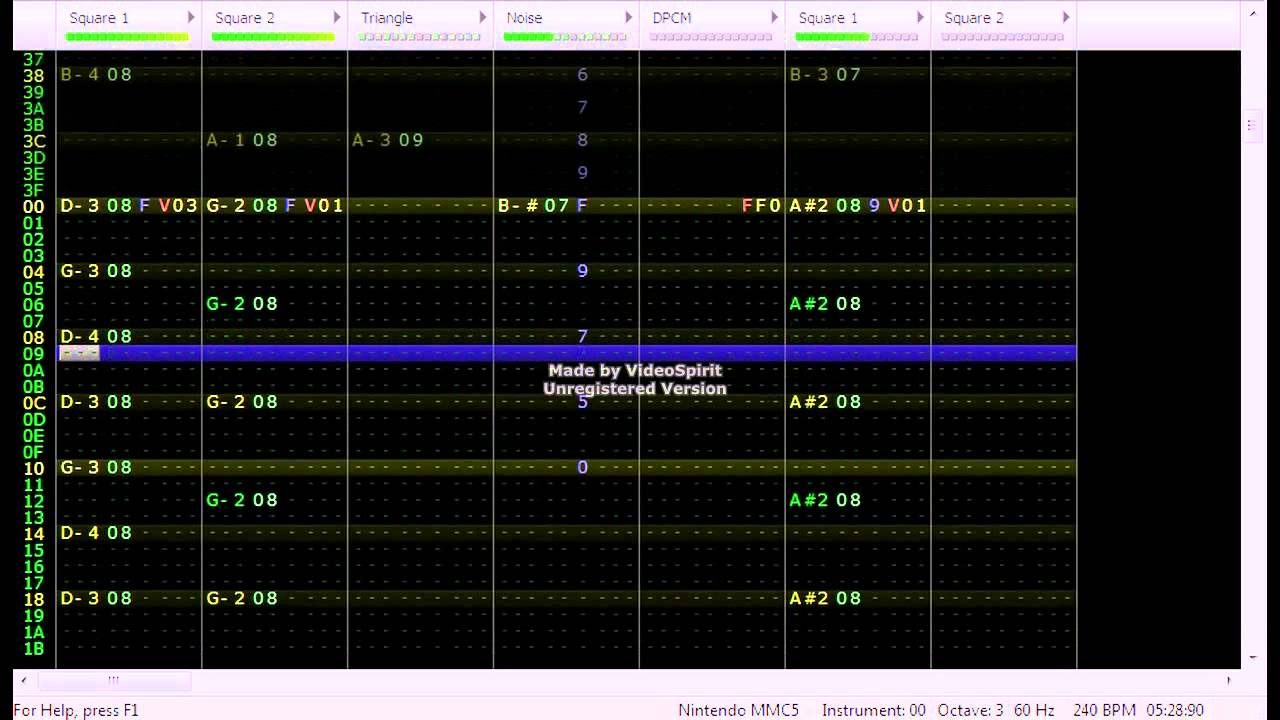1280x720 pixels.
Task: Select the D-4 08 note on row 08
Action: click(x=96, y=337)
